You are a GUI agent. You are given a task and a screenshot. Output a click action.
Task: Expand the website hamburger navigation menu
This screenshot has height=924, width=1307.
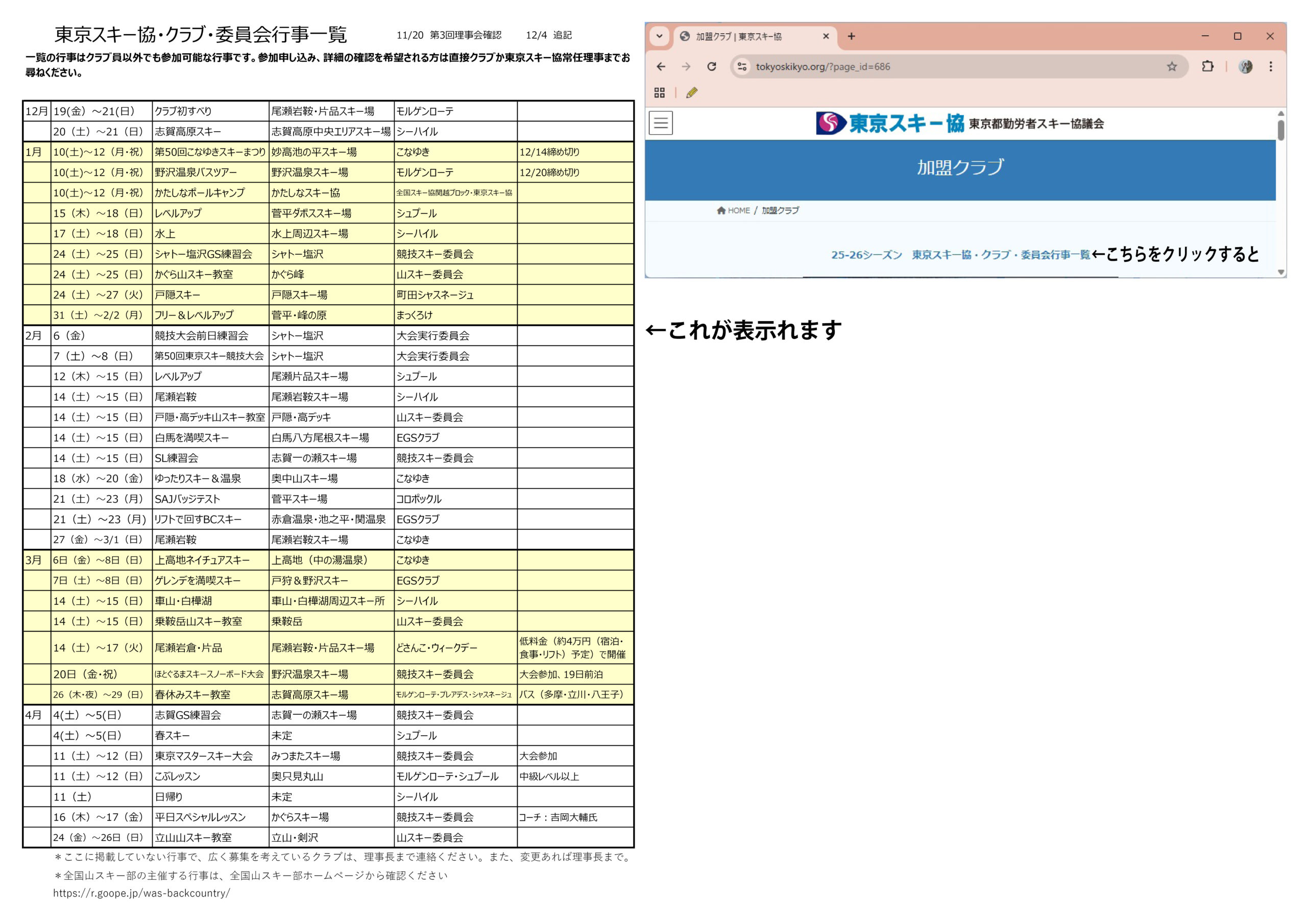(x=661, y=123)
